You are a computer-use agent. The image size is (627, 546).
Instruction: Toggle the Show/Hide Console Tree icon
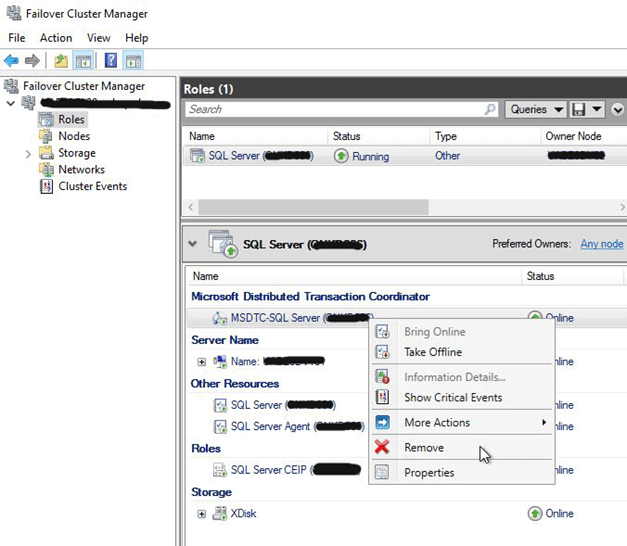click(83, 61)
